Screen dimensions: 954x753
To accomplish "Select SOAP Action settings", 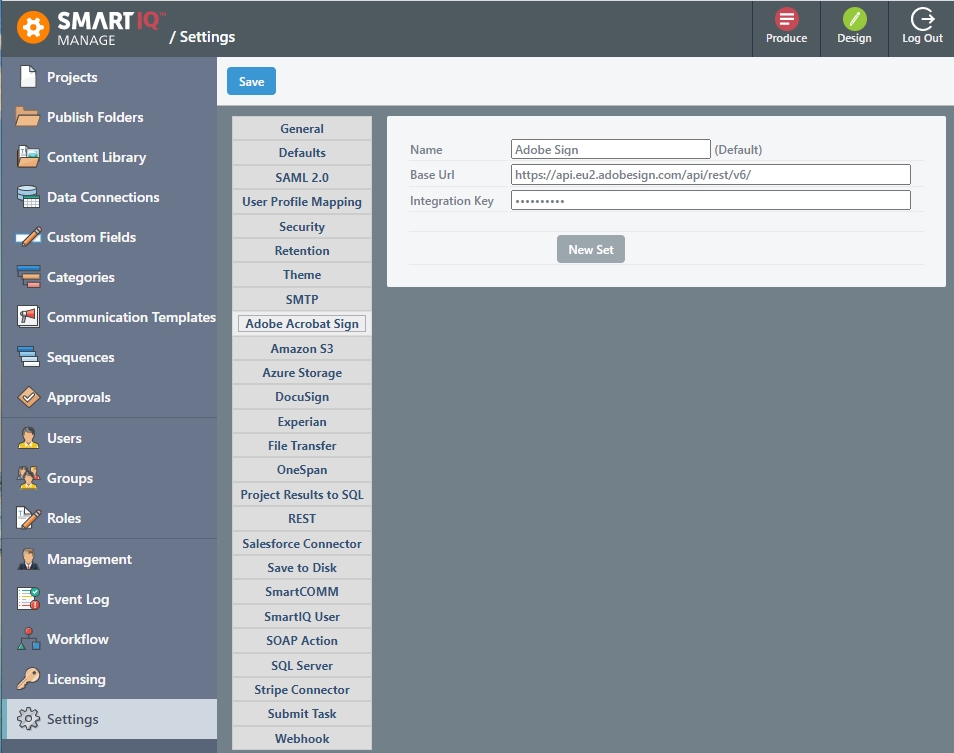I will point(302,640).
